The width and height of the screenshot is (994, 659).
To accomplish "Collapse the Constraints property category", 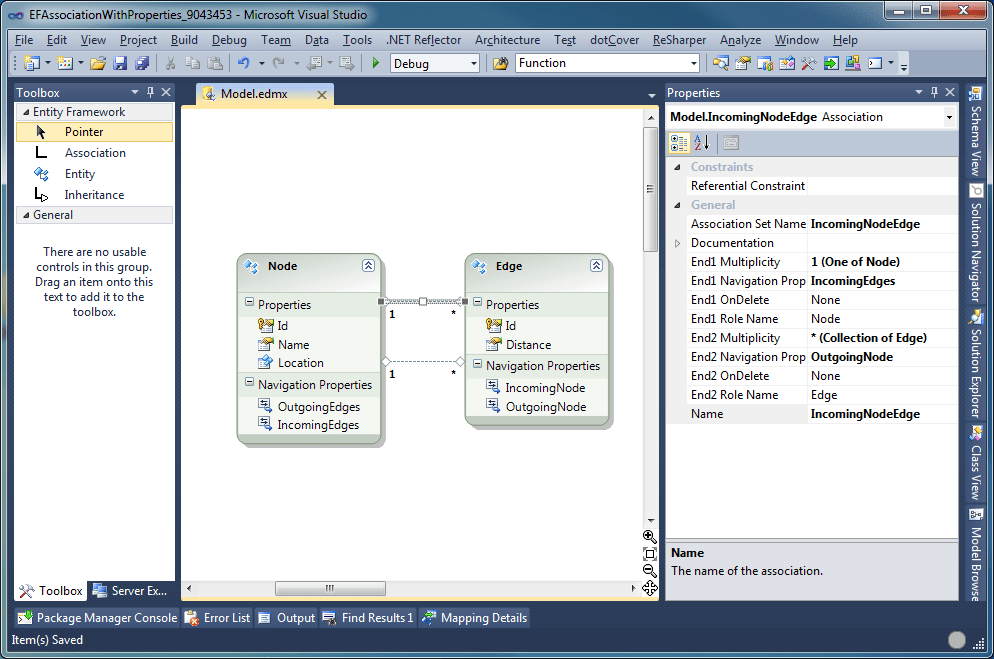I will (x=677, y=167).
